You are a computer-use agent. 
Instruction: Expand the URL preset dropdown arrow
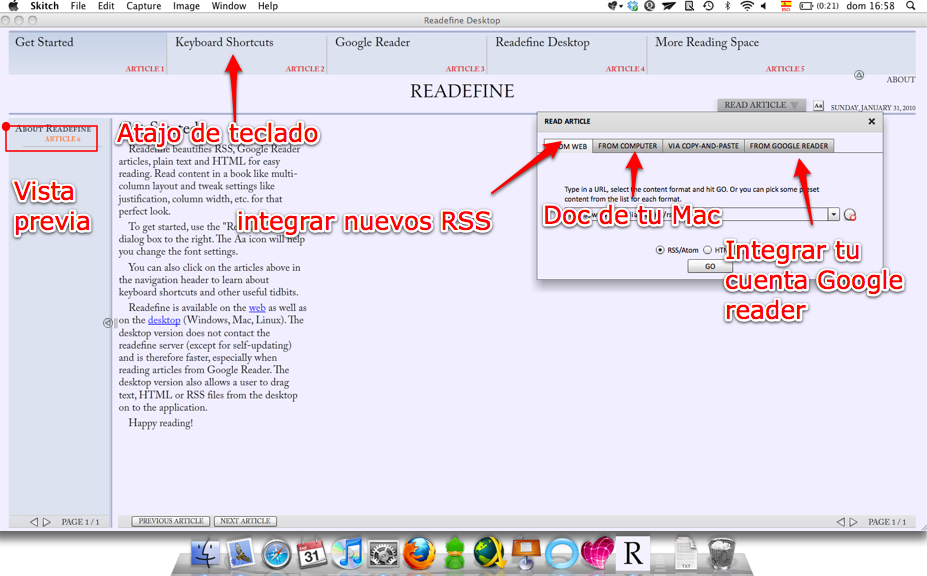pos(834,214)
